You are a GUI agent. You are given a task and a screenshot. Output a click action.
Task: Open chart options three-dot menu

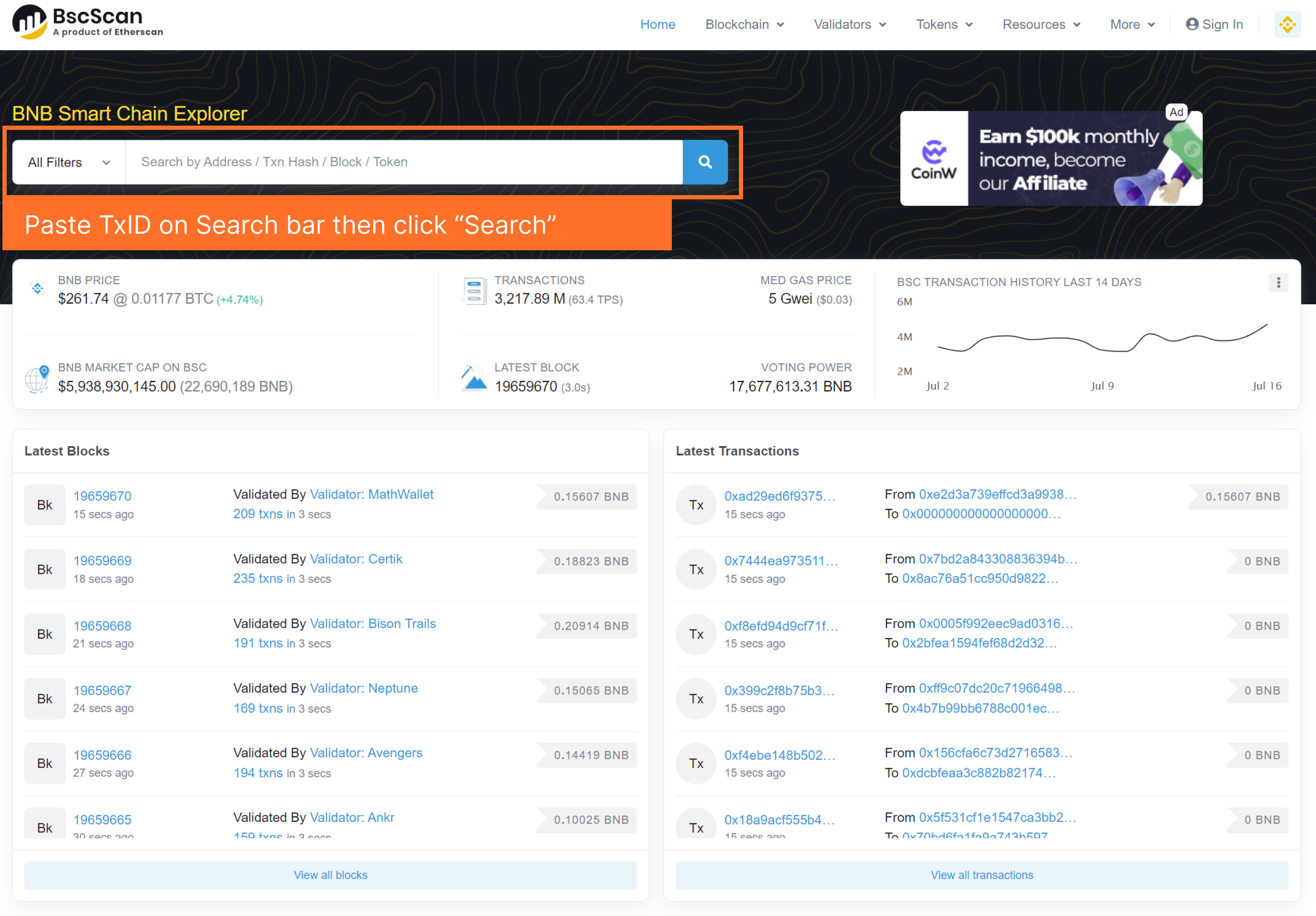coord(1278,283)
